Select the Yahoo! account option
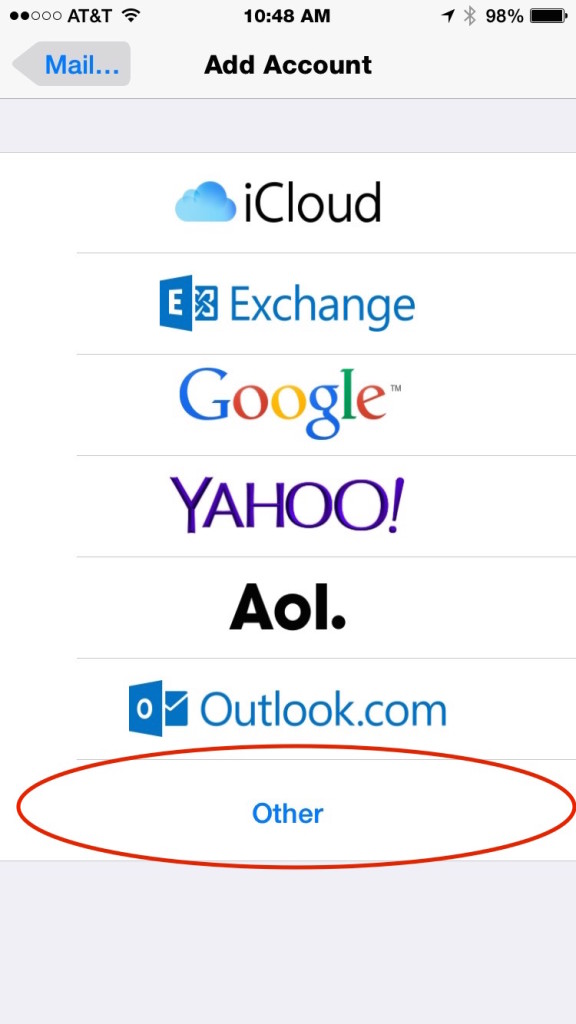Image resolution: width=576 pixels, height=1024 pixels. point(288,506)
